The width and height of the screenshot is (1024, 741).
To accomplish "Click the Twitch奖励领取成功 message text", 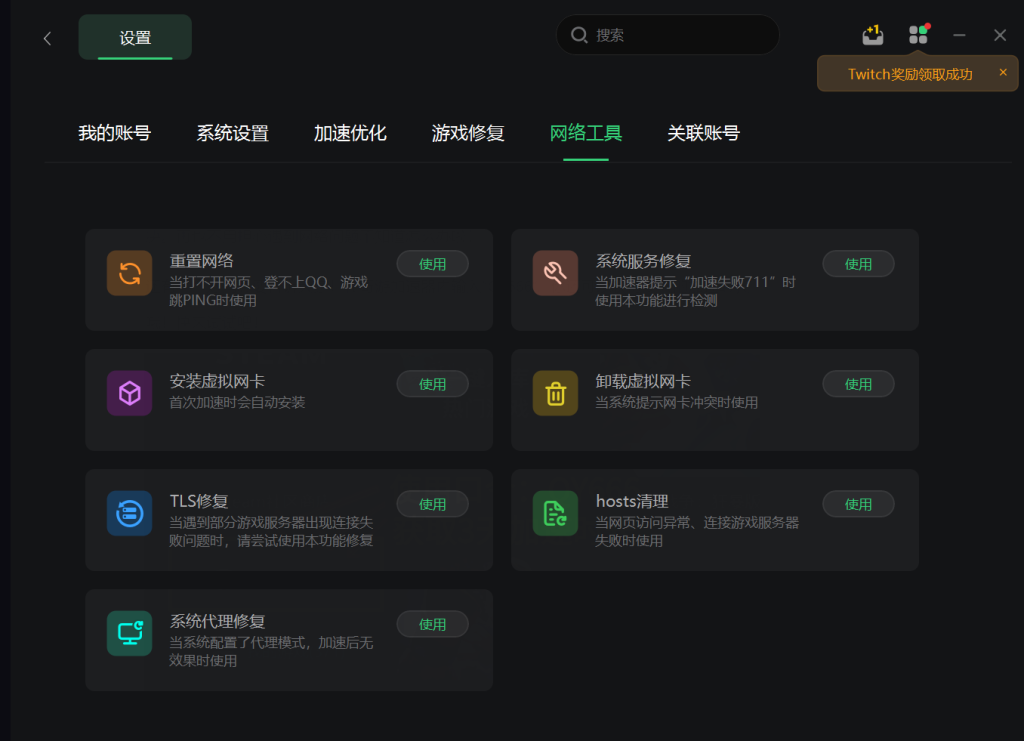I will (910, 74).
